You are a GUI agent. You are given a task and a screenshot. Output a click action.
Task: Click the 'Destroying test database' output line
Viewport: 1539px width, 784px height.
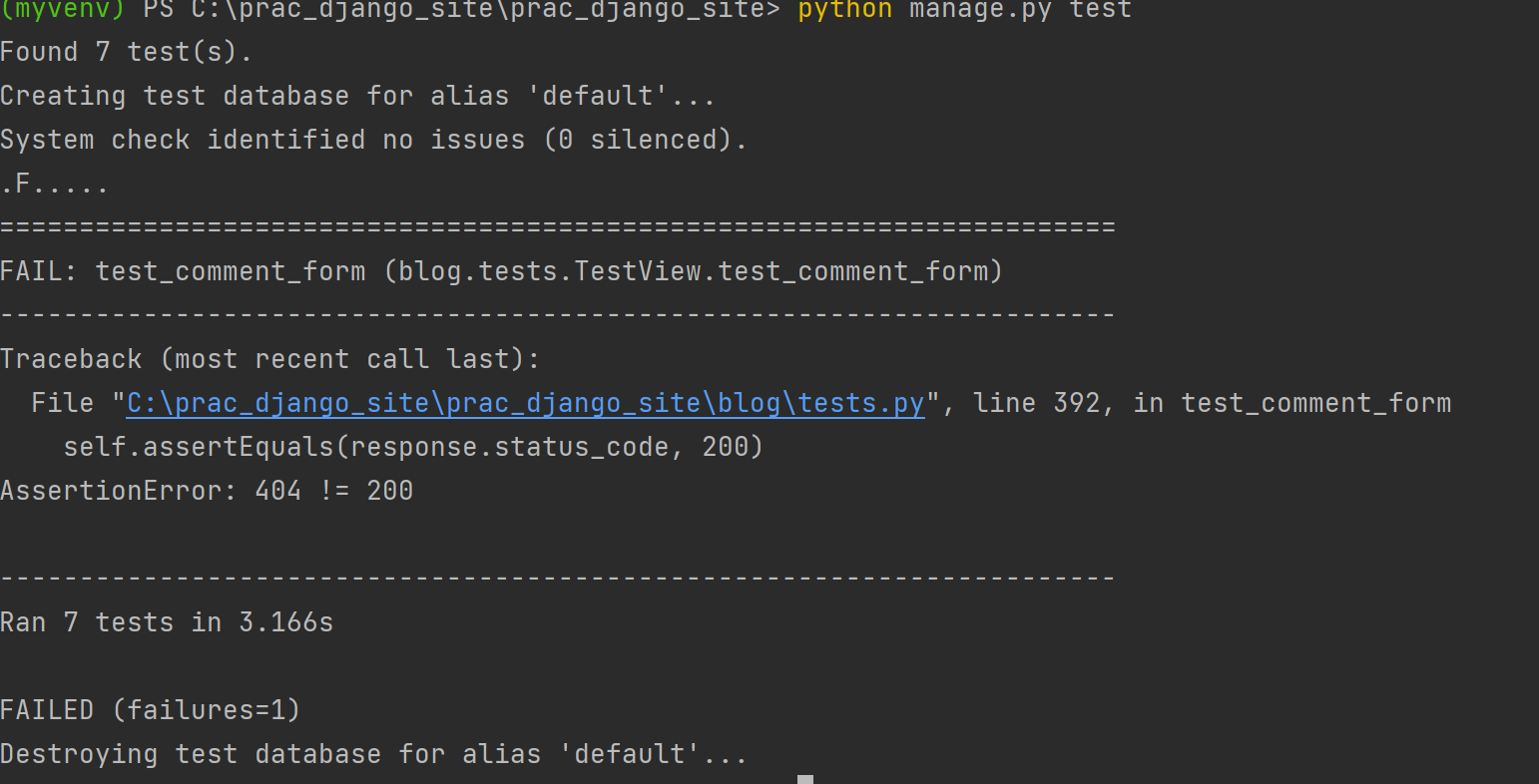click(x=373, y=754)
